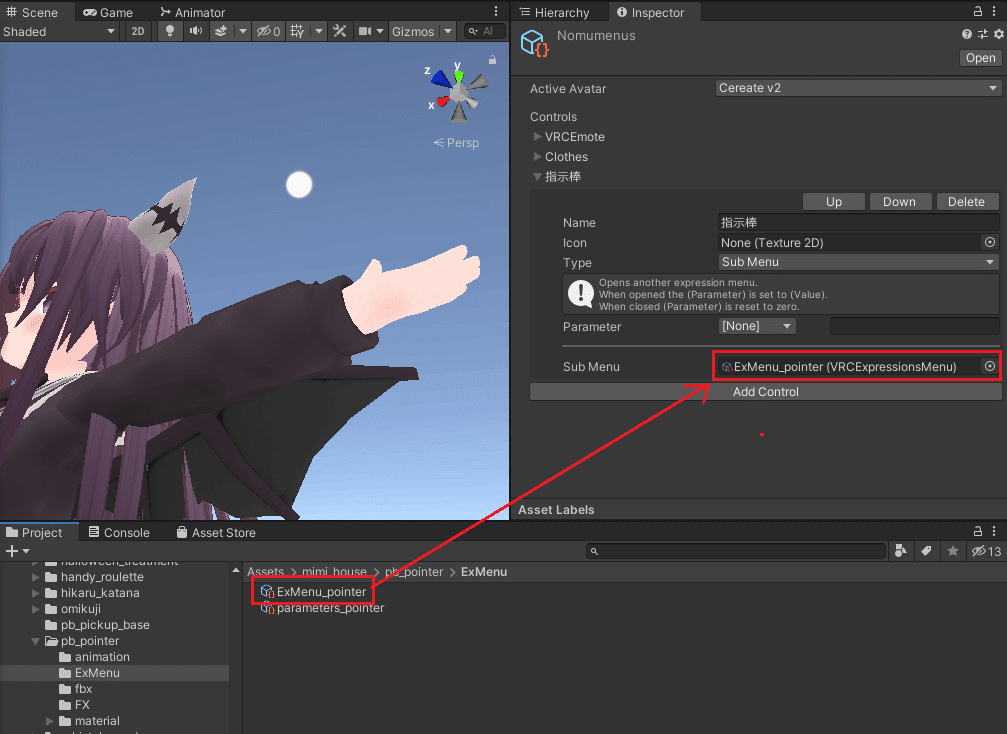Image resolution: width=1007 pixels, height=734 pixels.
Task: Select parameters_pointer asset
Action: 322,607
